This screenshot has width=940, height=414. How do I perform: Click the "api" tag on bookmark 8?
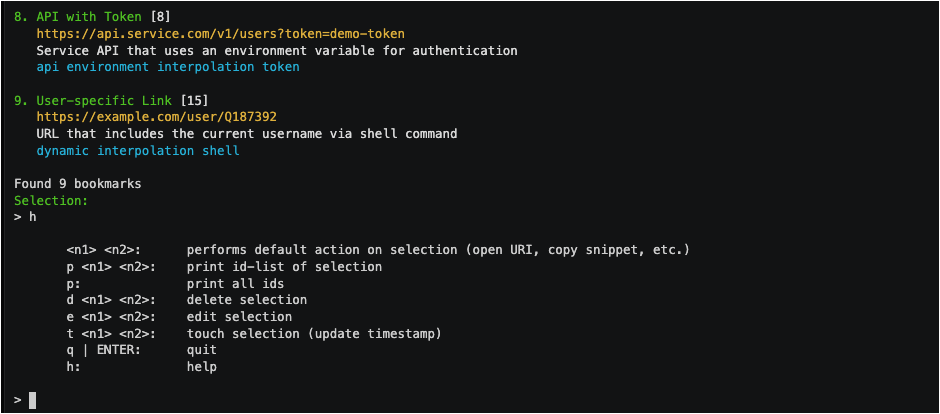(x=48, y=67)
